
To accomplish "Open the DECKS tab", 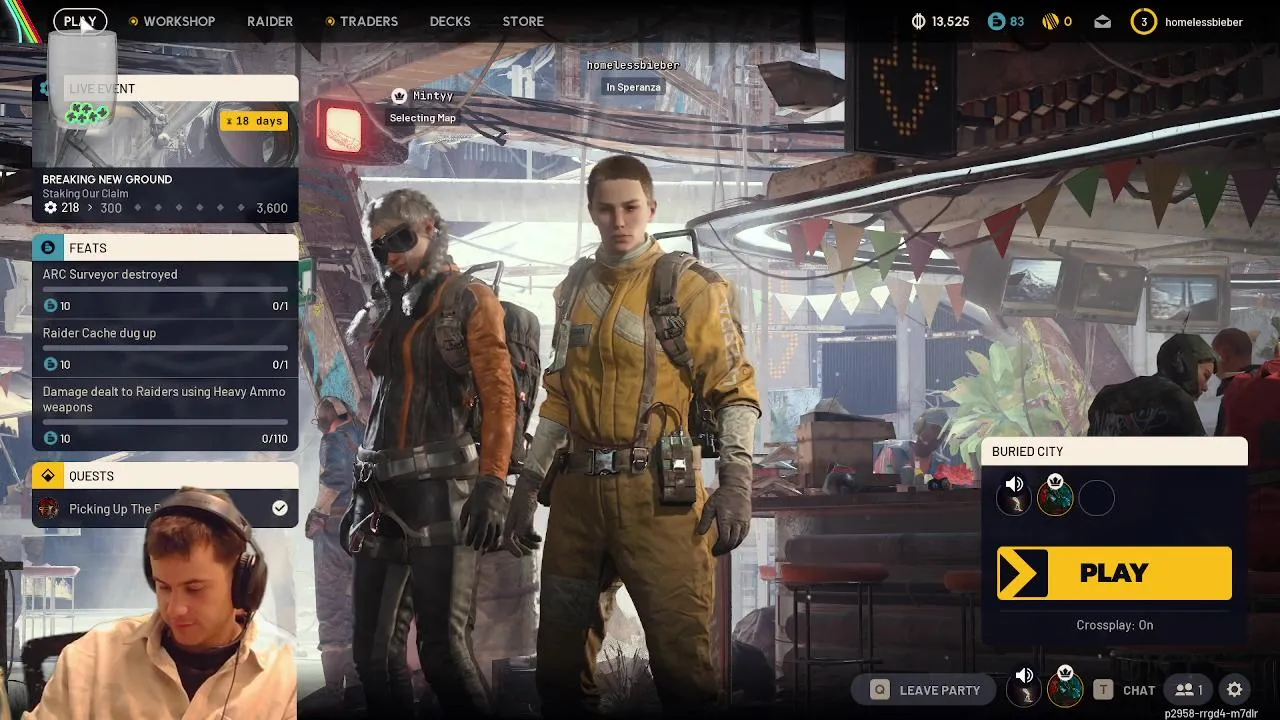I will tap(450, 21).
